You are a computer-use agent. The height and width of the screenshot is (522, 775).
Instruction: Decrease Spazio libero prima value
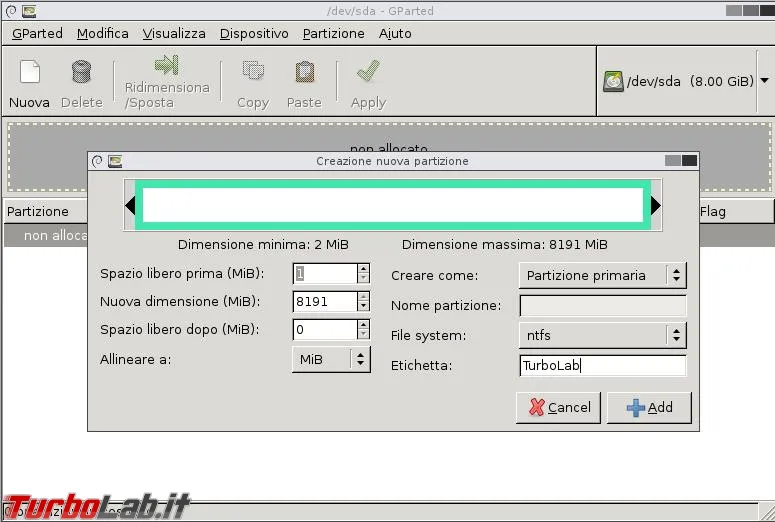363,278
